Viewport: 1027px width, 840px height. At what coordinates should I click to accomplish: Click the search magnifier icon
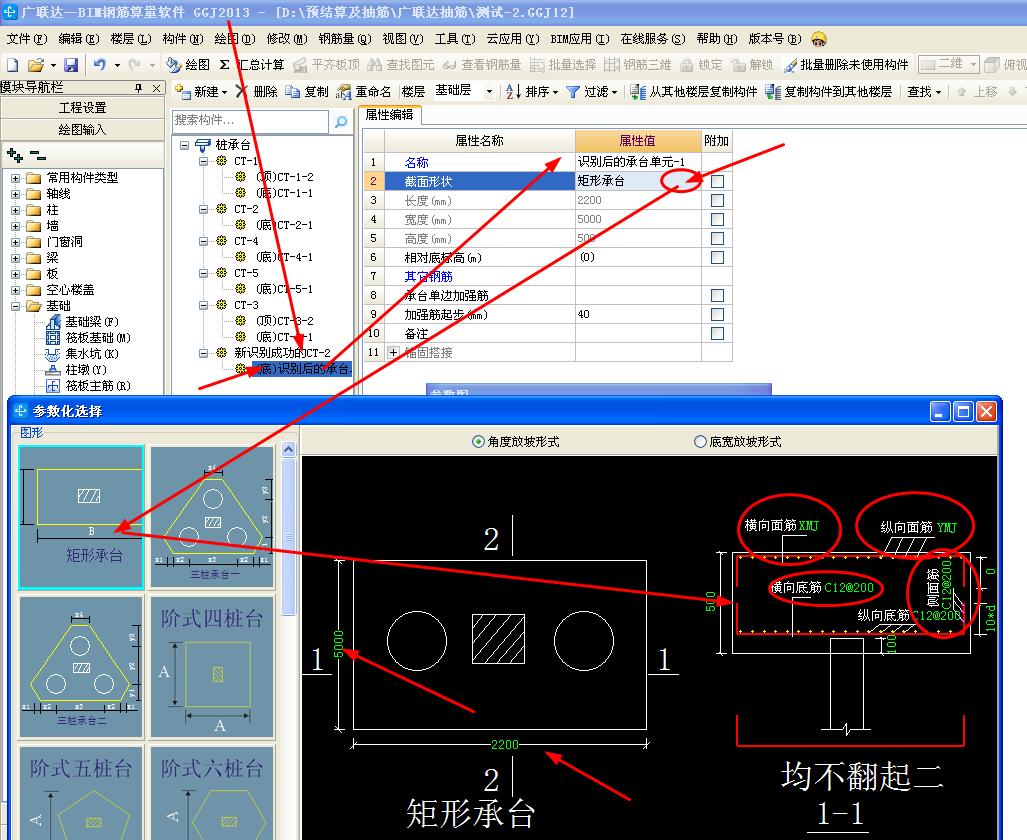tap(341, 122)
